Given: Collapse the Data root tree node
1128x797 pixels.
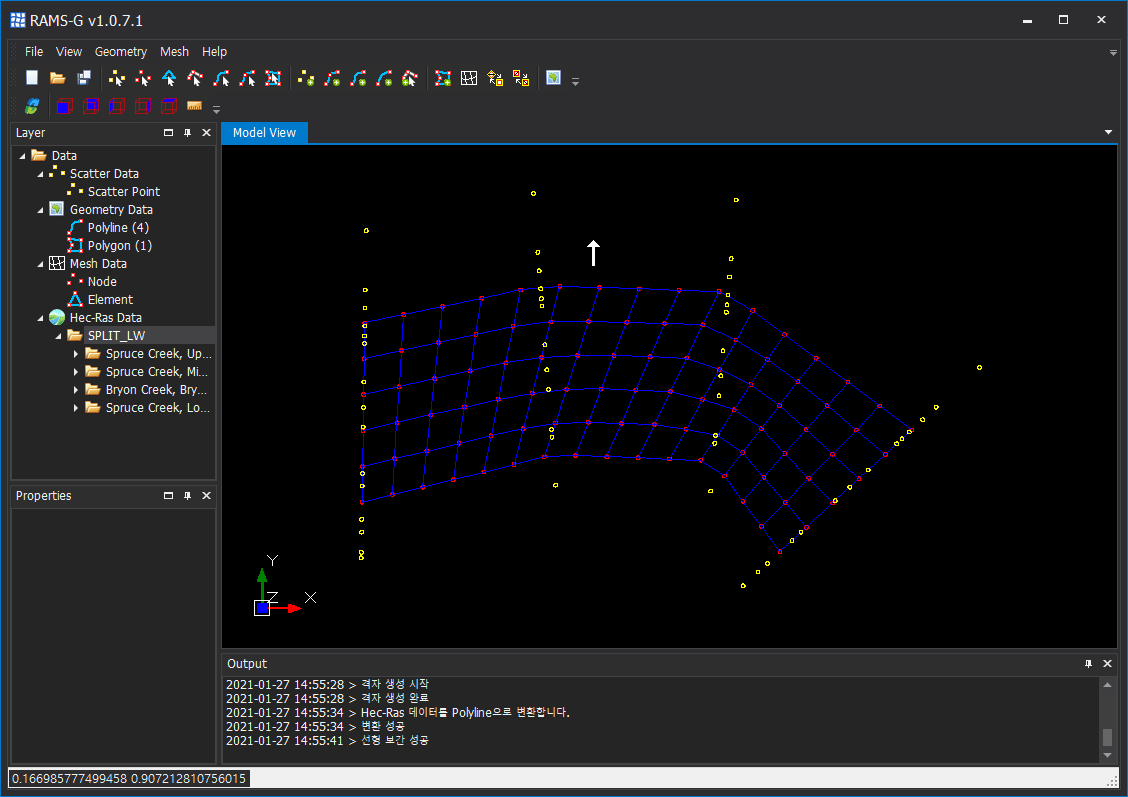Looking at the screenshot, I should [22, 155].
